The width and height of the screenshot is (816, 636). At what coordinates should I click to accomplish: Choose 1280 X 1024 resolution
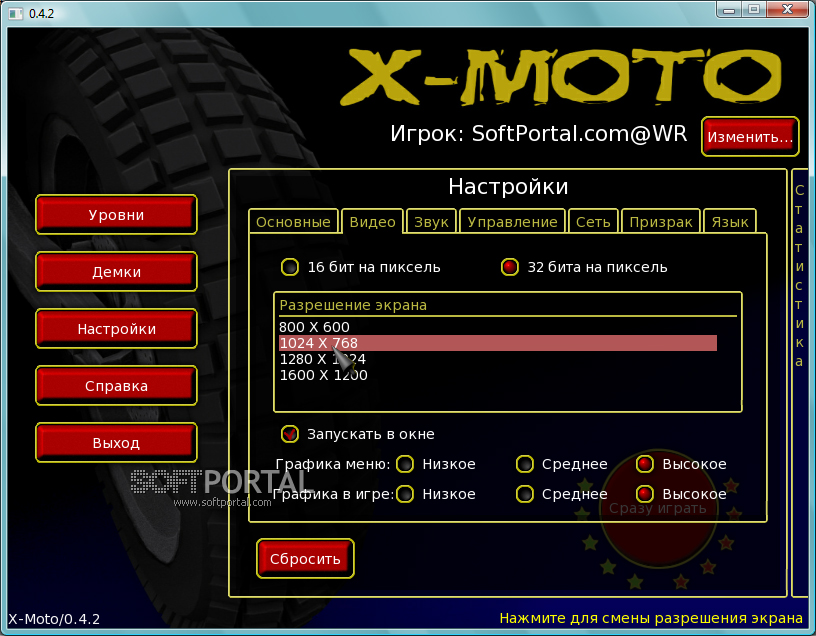pos(498,359)
